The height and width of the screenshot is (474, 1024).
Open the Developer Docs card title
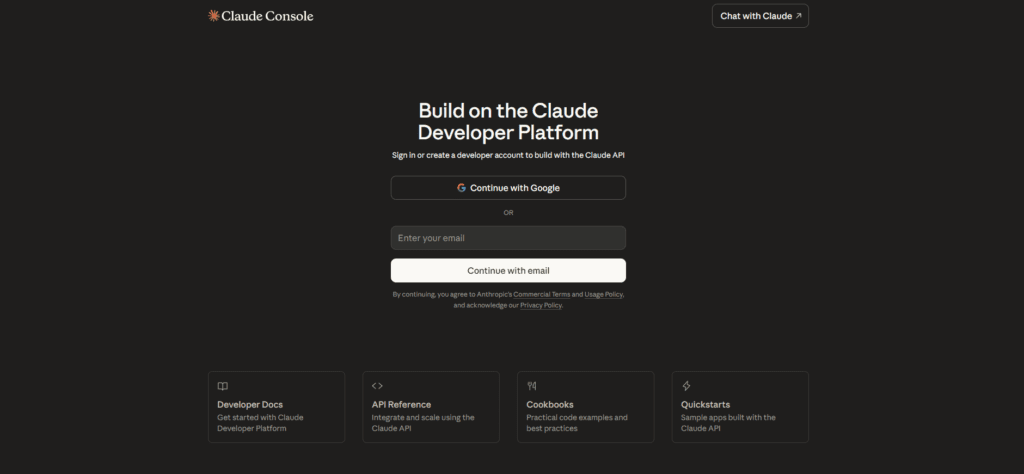pos(250,404)
